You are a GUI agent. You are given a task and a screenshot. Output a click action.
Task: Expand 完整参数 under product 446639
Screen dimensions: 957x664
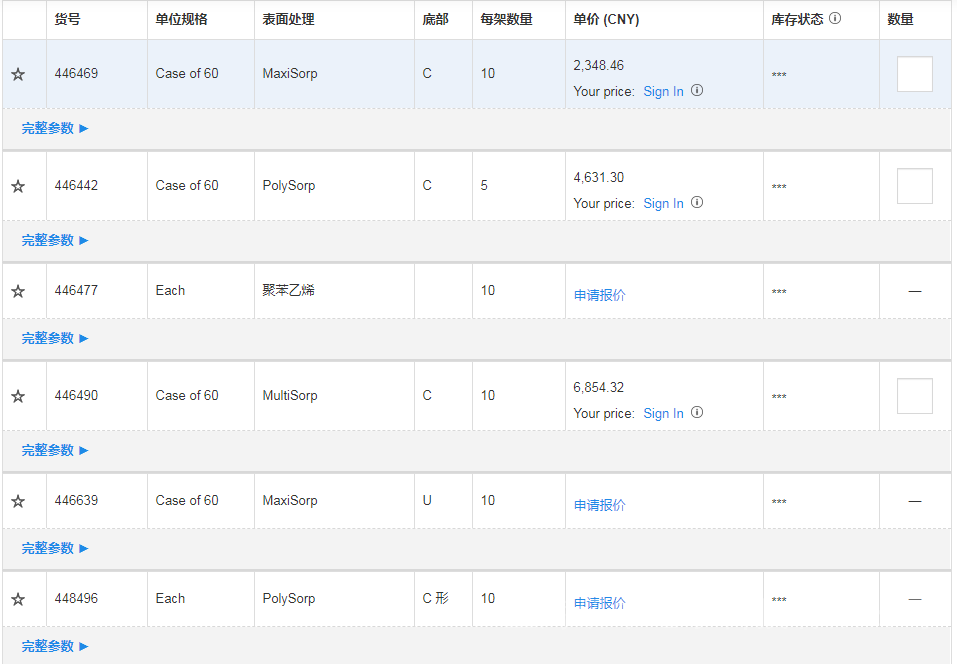point(55,548)
